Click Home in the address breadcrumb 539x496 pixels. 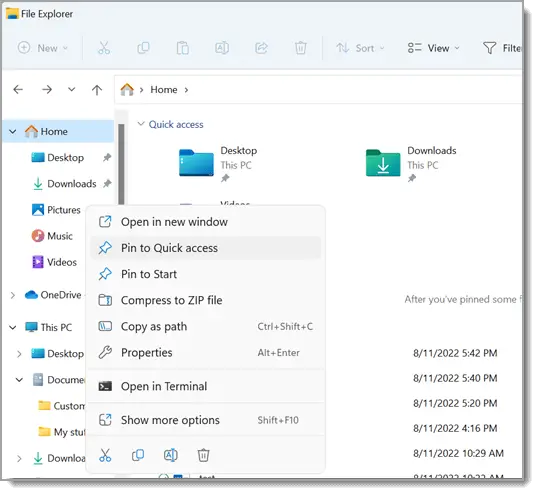[x=164, y=90]
